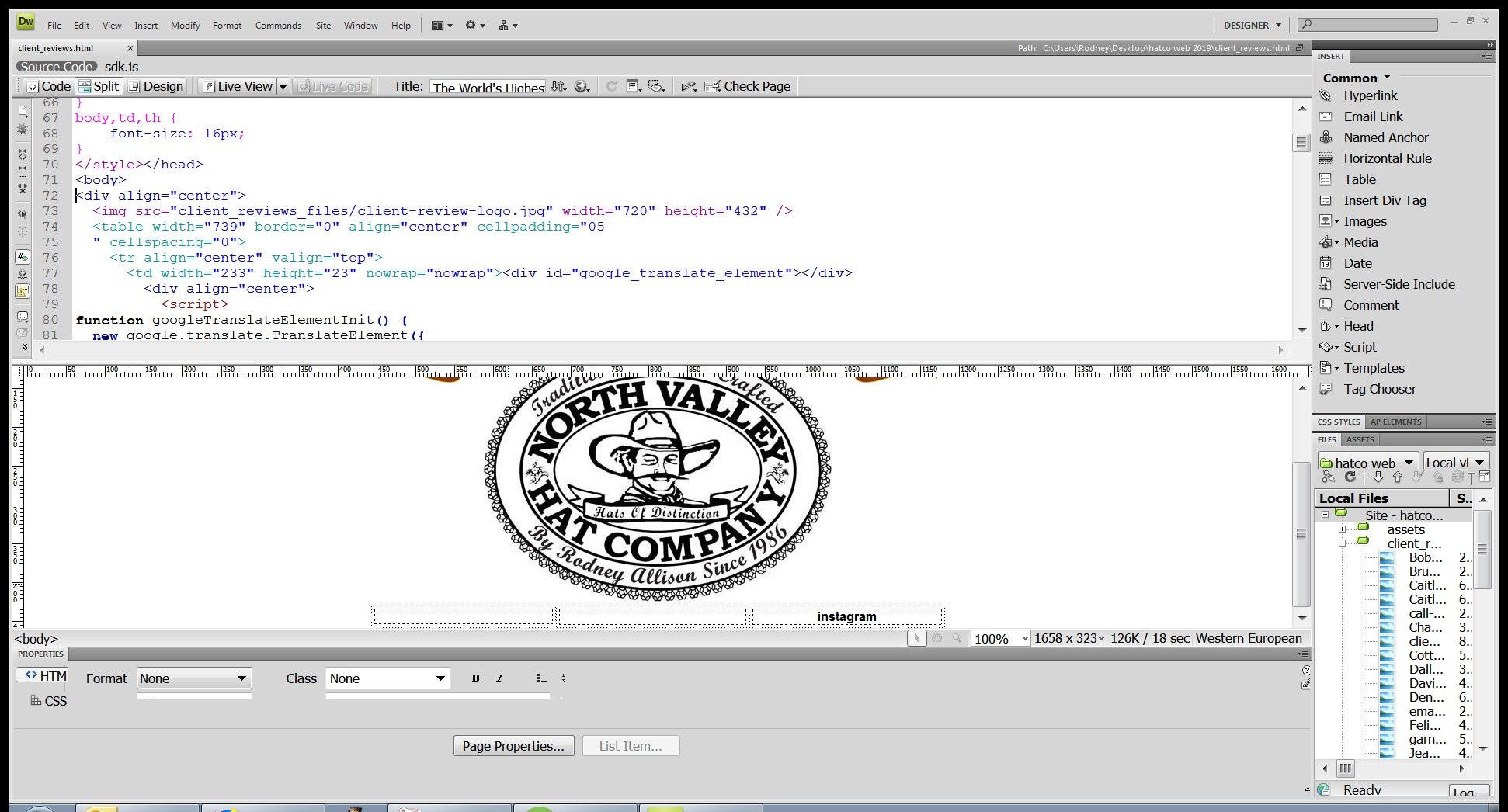The width and height of the screenshot is (1508, 812).
Task: Open the DESIGNER workspace switcher
Action: (1252, 25)
